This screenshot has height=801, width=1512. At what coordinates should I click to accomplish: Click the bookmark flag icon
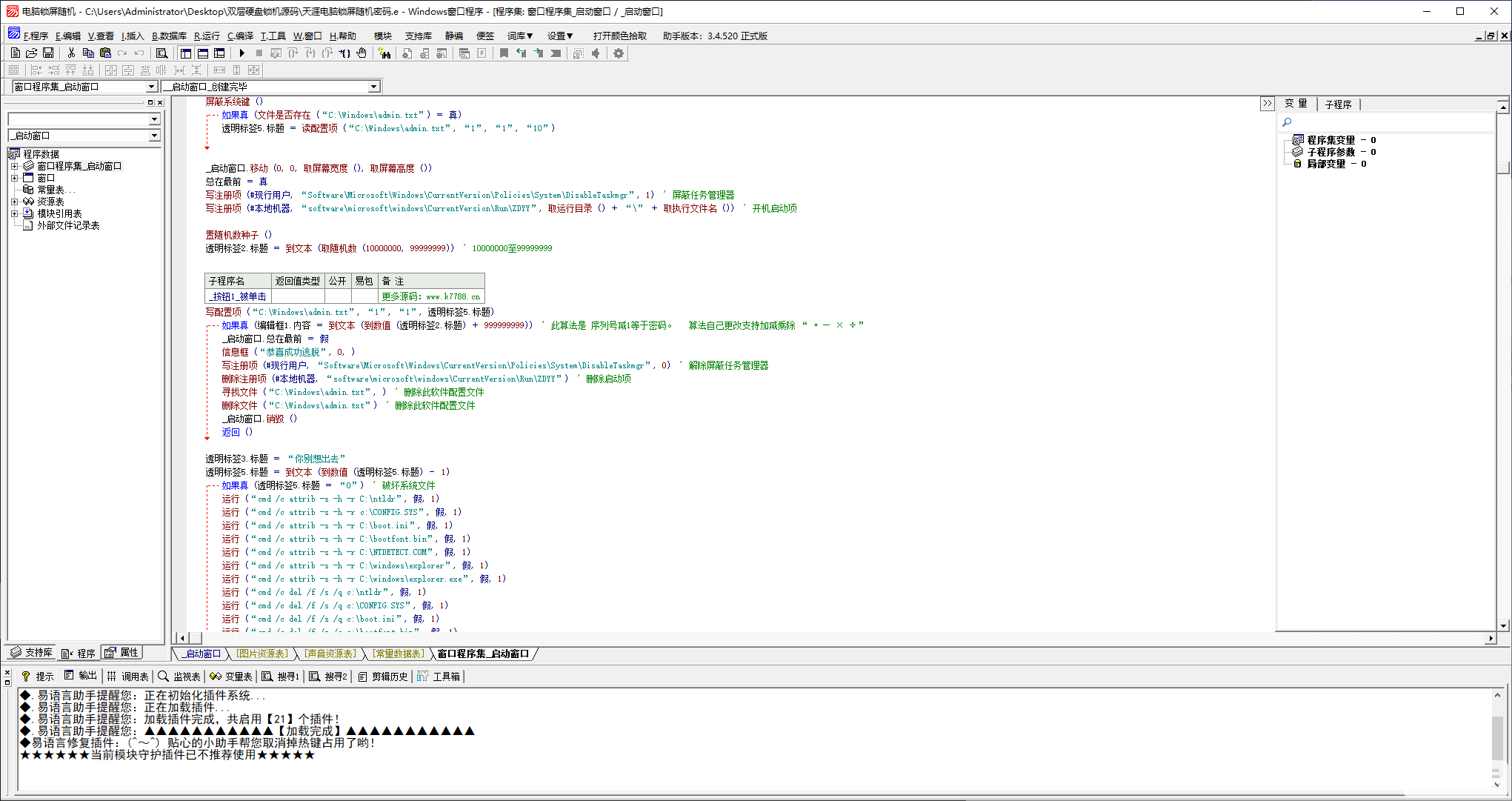pyautogui.click(x=504, y=53)
